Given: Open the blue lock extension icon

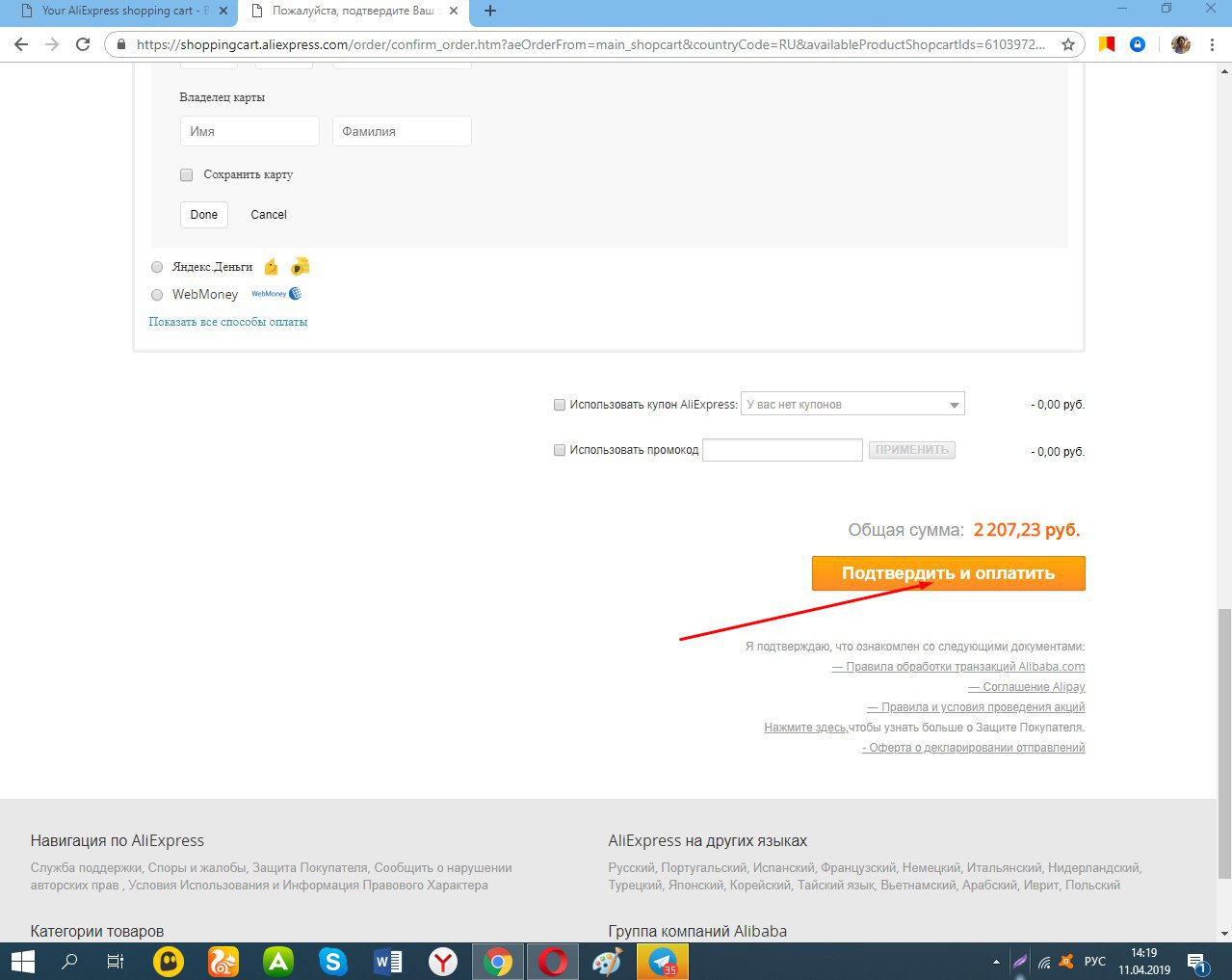Looking at the screenshot, I should click(1138, 44).
